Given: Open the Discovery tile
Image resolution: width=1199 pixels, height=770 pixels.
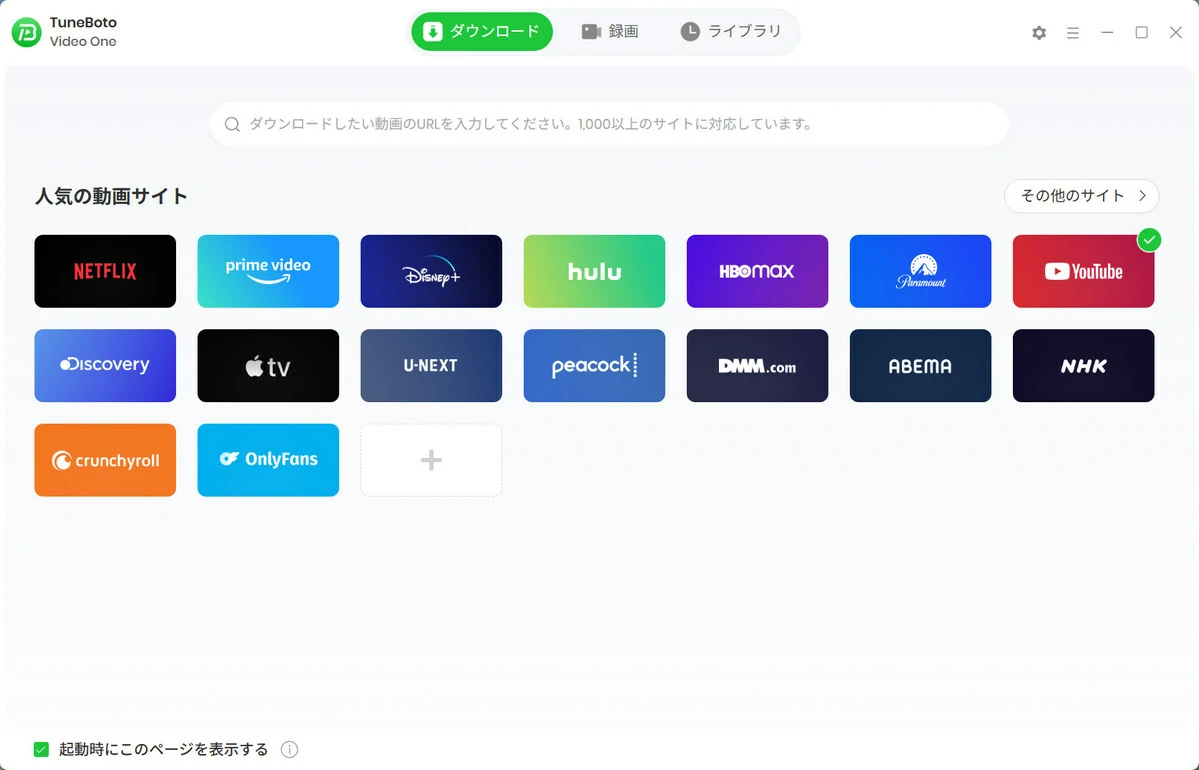Looking at the screenshot, I should point(105,366).
